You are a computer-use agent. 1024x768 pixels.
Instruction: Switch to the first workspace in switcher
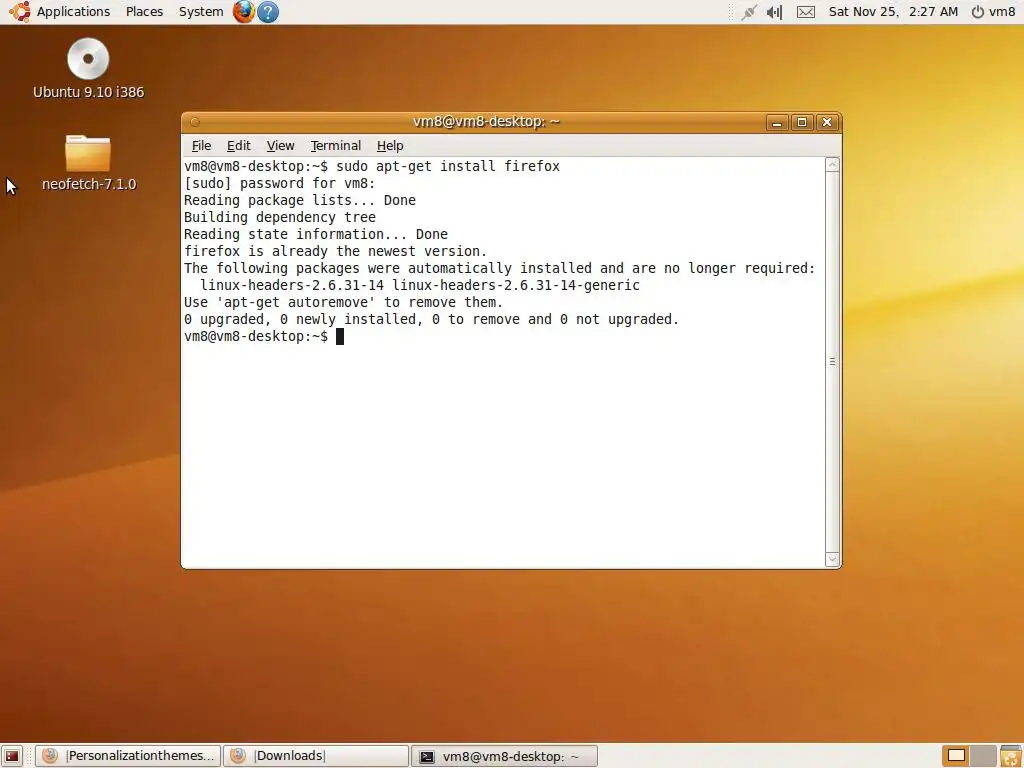point(956,756)
